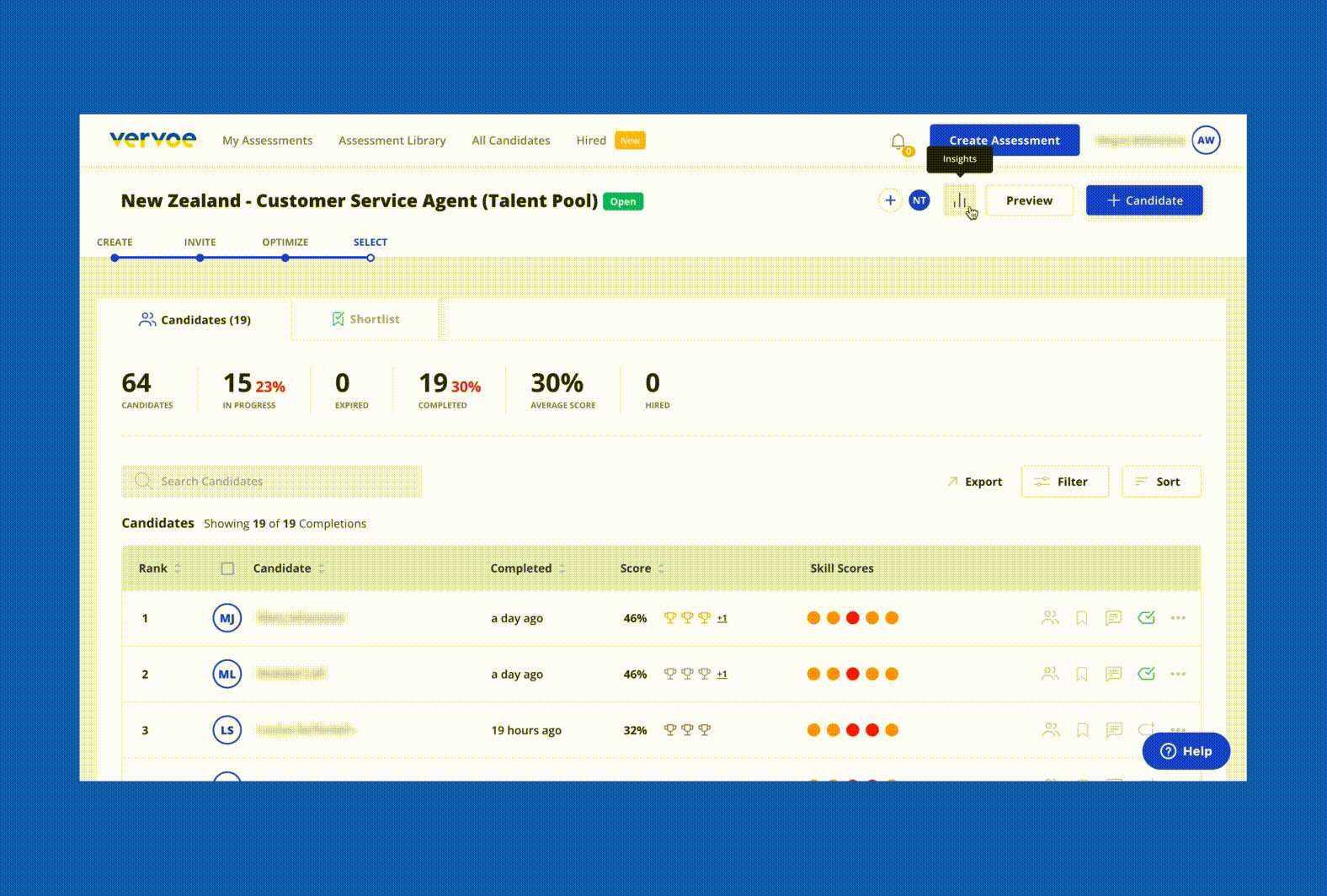Sort table by Score column arrows
This screenshot has height=896, width=1327.
661,568
